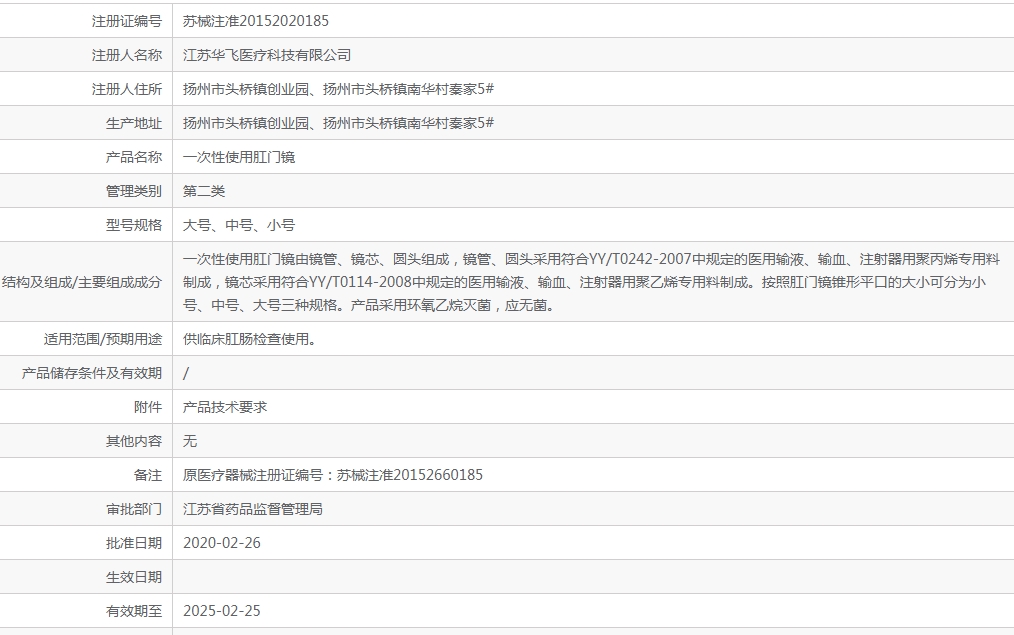Select management category 第二类
Screen dimensions: 1014x635
pyautogui.click(x=204, y=191)
